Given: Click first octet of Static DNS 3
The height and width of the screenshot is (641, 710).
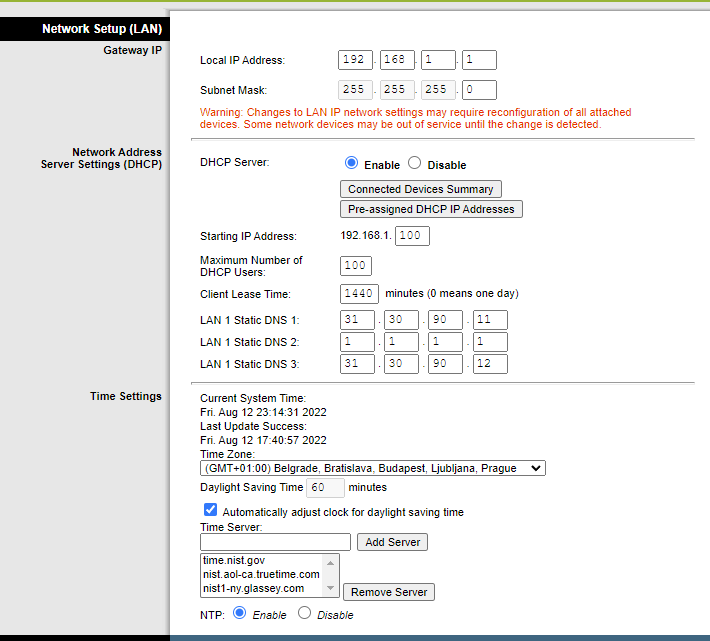Looking at the screenshot, I should point(358,364).
